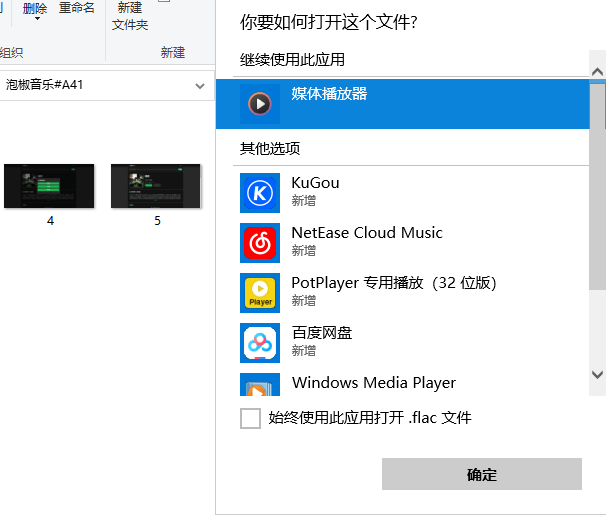Select the PotPlayer yellow icon

tap(260, 293)
